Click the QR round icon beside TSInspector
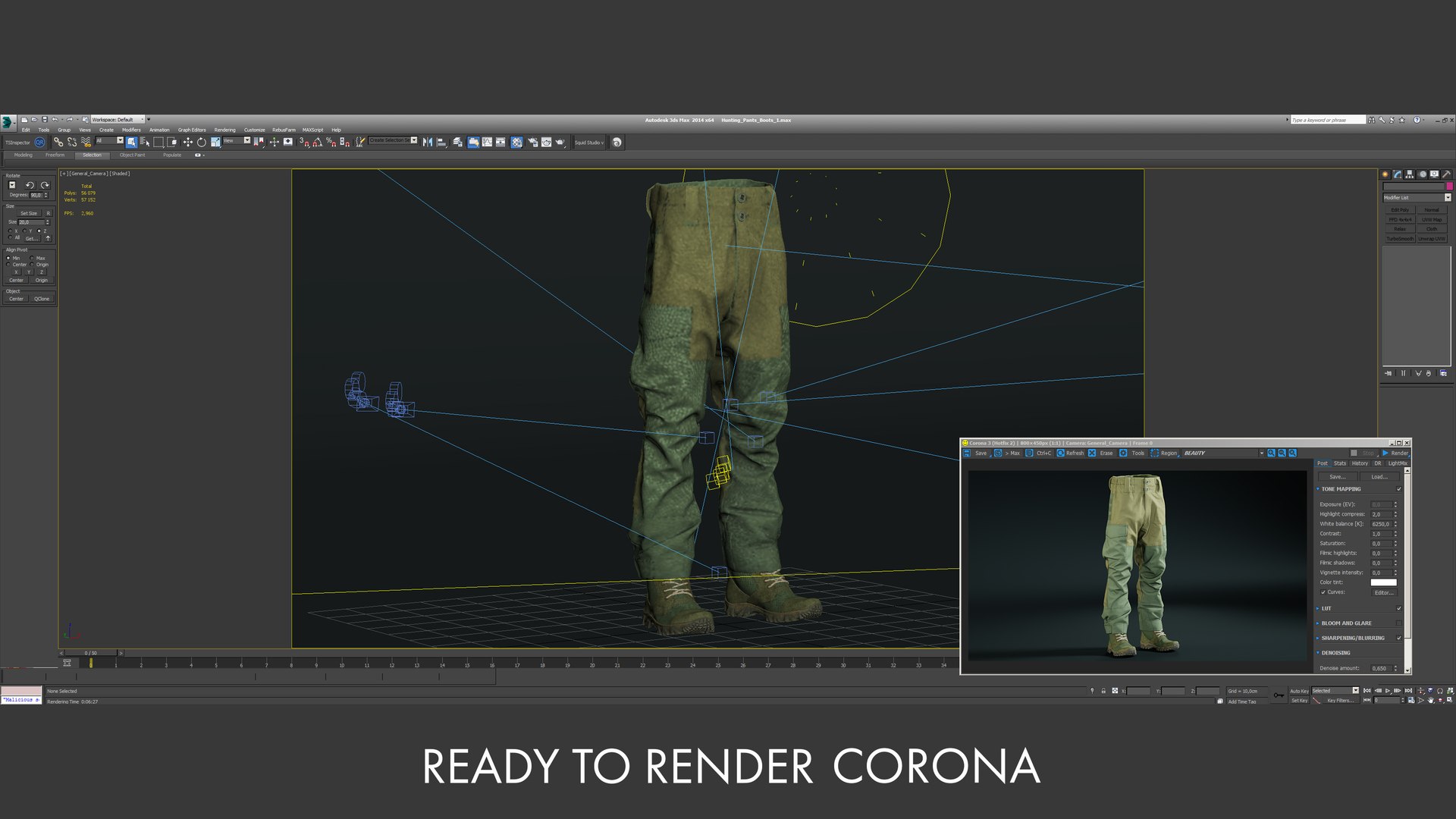The image size is (1456, 819). pyautogui.click(x=39, y=142)
